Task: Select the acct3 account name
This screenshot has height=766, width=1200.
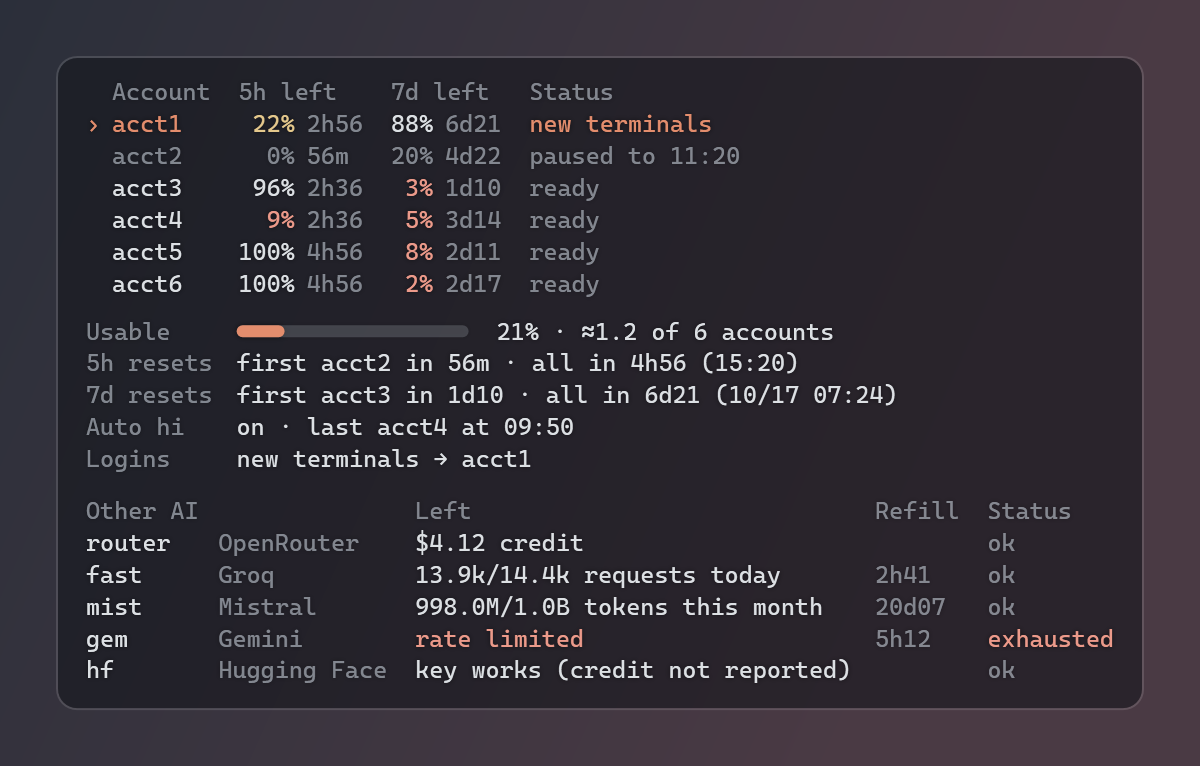Action: coord(147,189)
